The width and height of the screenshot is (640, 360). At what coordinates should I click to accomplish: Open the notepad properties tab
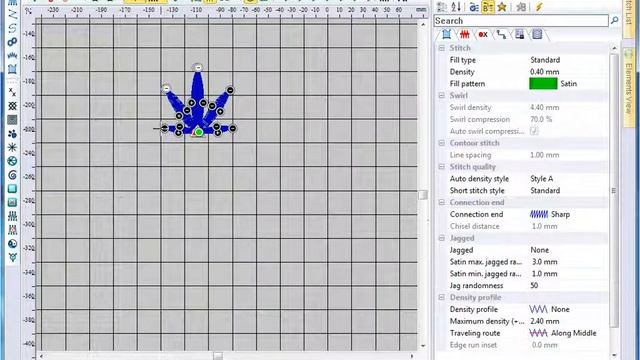537,35
